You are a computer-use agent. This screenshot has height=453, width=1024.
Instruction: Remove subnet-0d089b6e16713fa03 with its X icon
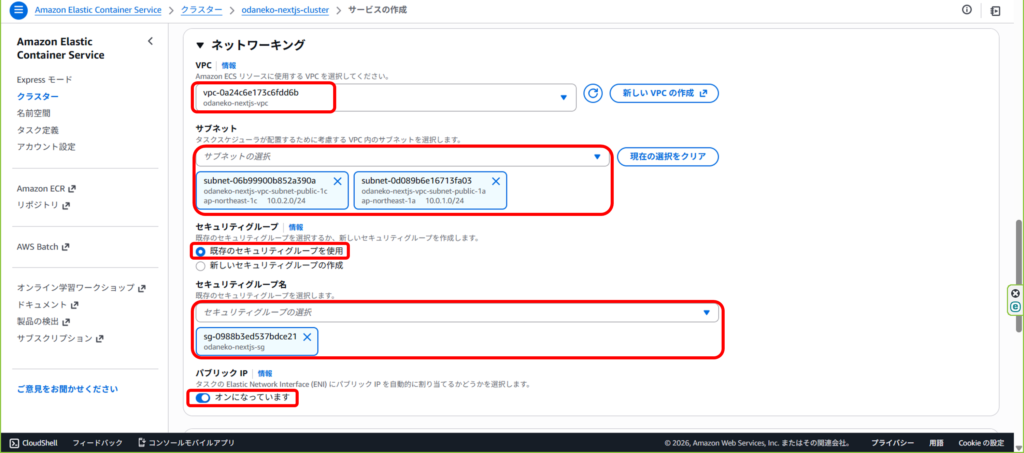coord(495,181)
